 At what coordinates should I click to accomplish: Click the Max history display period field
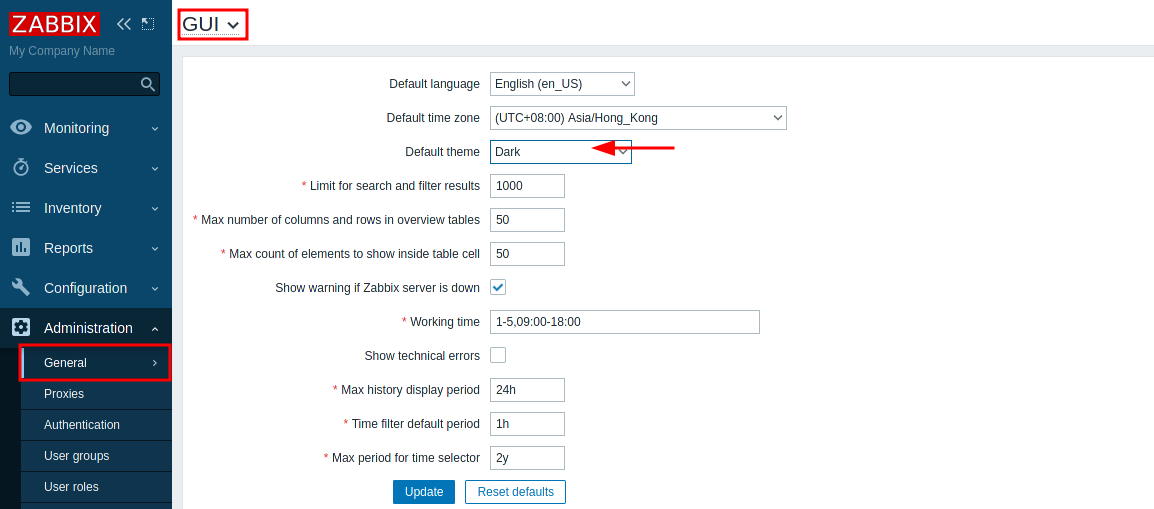coord(527,389)
